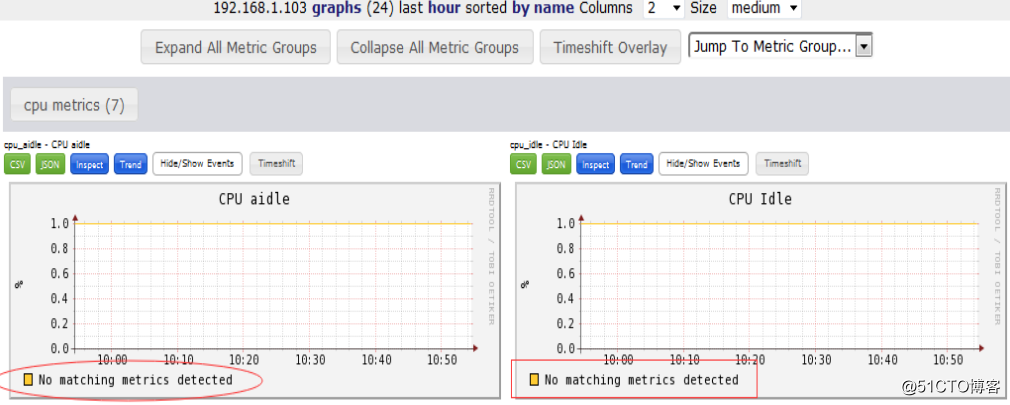Screen dimensions: 1010x405
Task: Click Timeshift for CPU aidle graph
Action: click(276, 164)
